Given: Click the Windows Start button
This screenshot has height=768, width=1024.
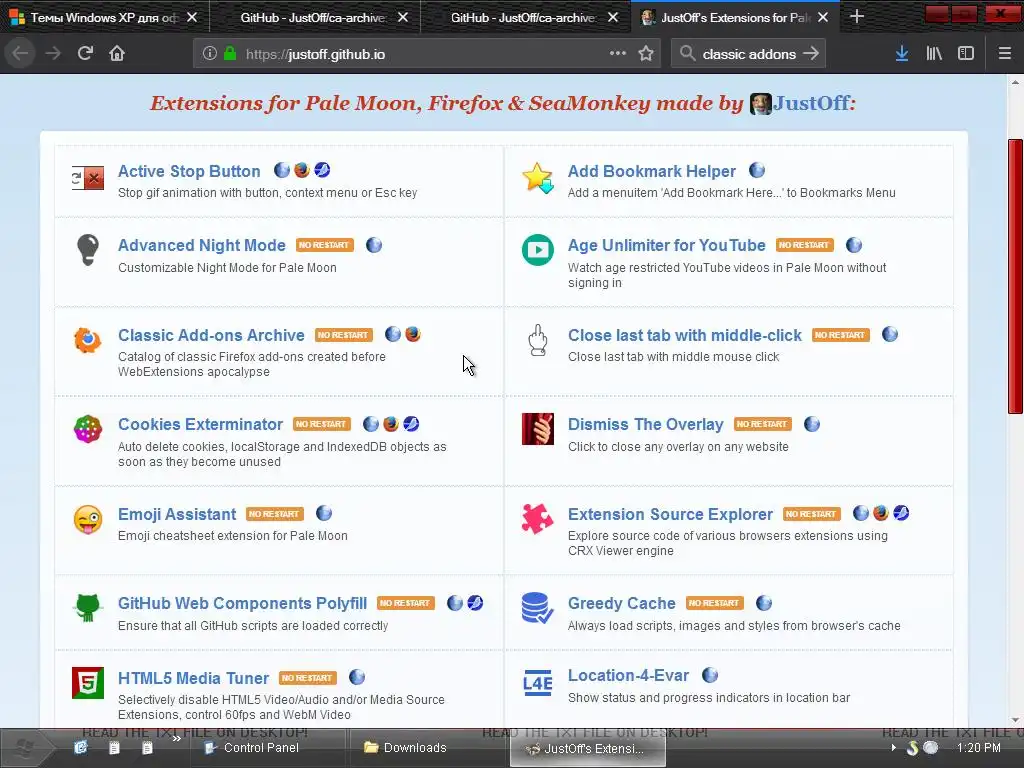Looking at the screenshot, I should point(24,746).
